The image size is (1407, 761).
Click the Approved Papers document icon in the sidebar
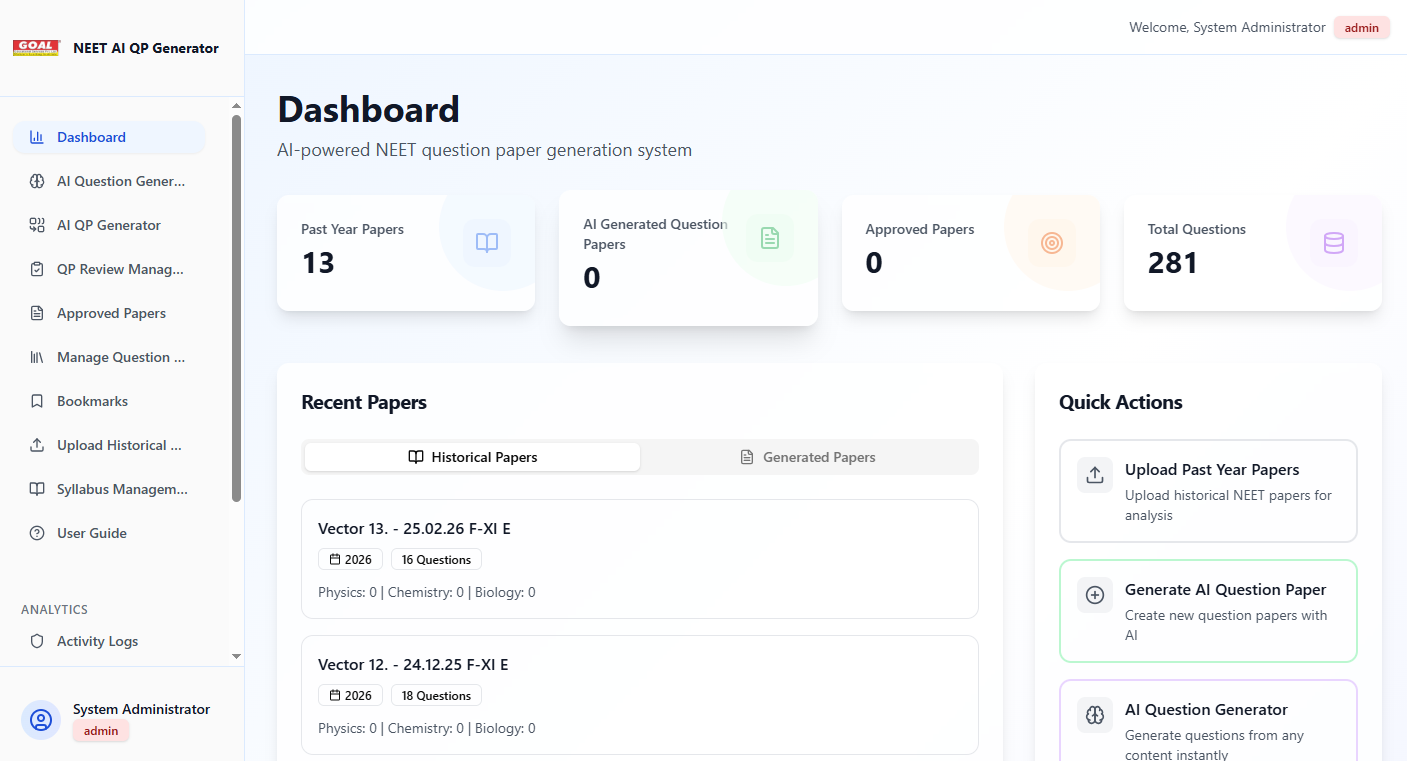[x=37, y=313]
